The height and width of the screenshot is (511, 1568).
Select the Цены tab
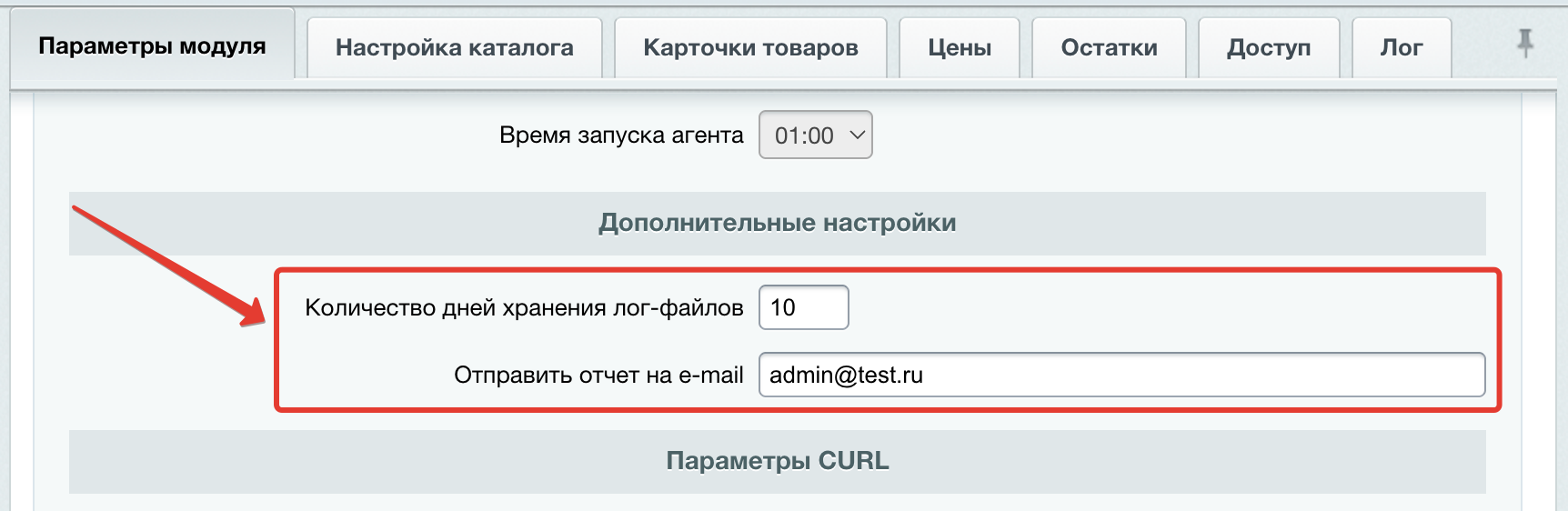(960, 48)
